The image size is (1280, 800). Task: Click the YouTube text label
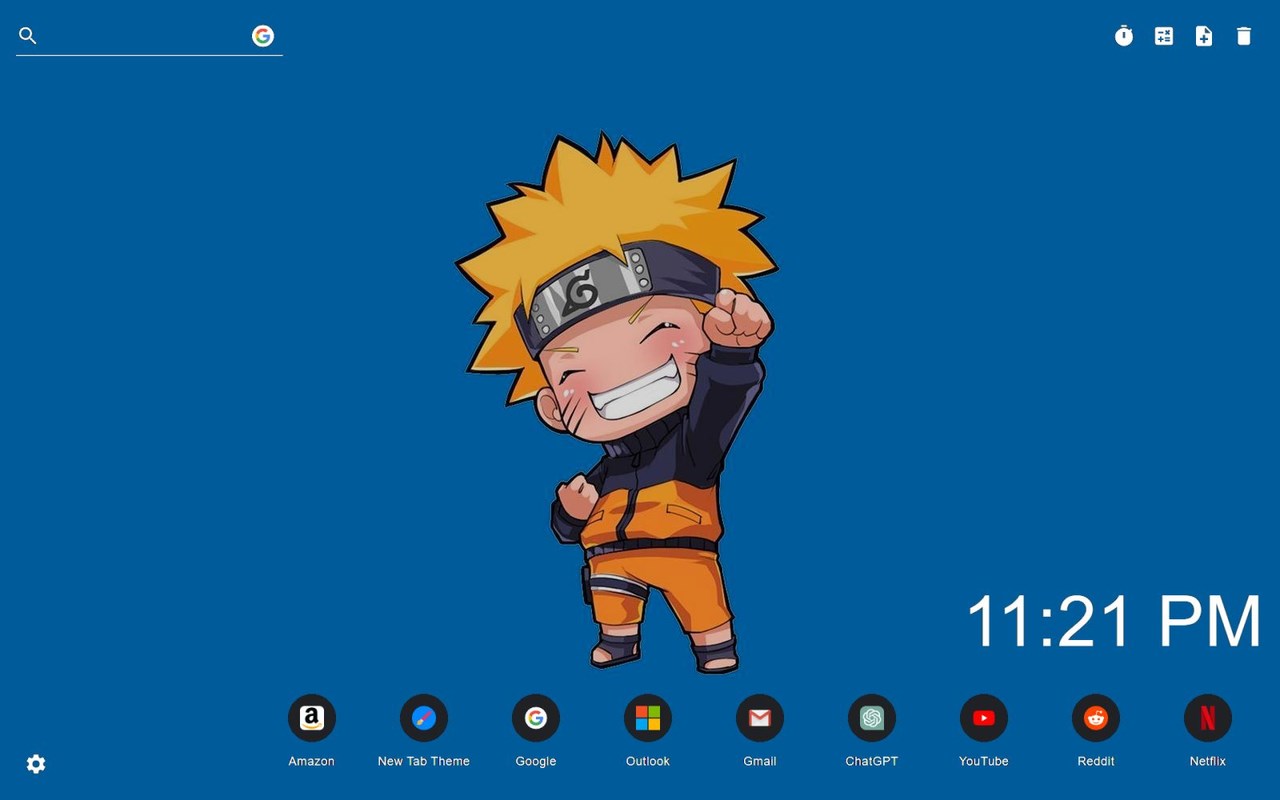[x=984, y=761]
